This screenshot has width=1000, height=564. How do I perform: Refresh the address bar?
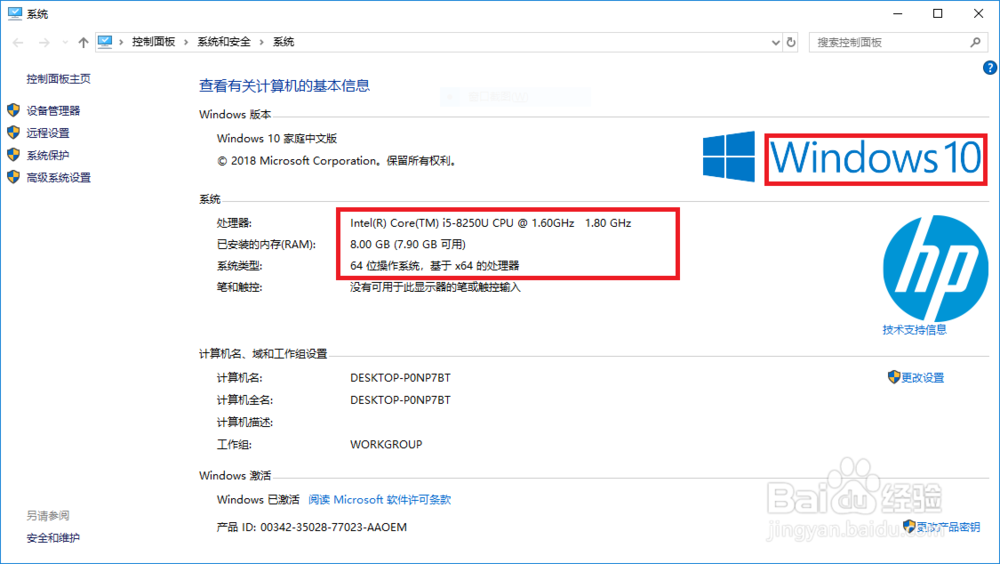tap(791, 42)
